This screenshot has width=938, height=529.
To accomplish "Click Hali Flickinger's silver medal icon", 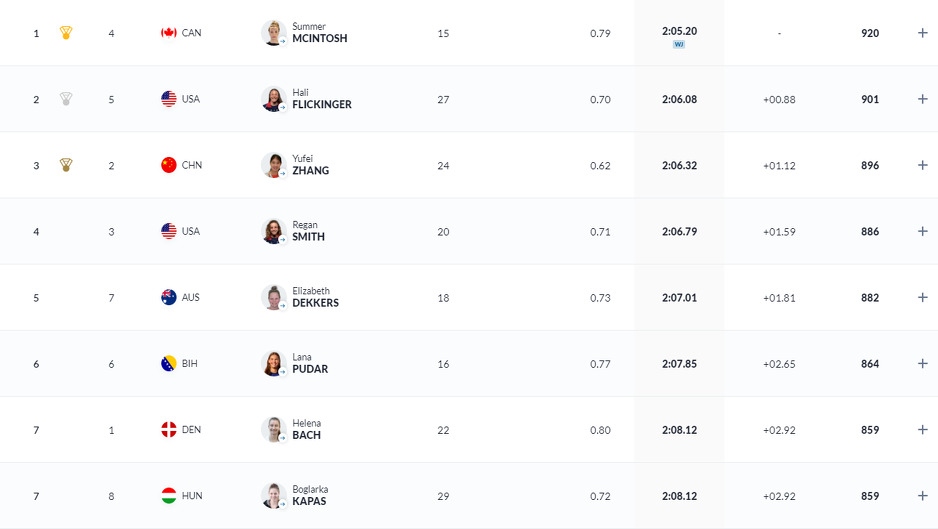I will pyautogui.click(x=66, y=99).
